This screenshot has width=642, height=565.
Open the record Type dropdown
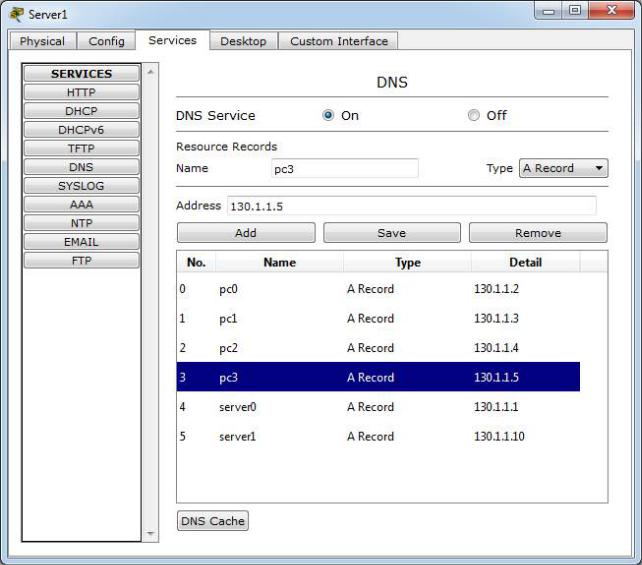pos(563,168)
